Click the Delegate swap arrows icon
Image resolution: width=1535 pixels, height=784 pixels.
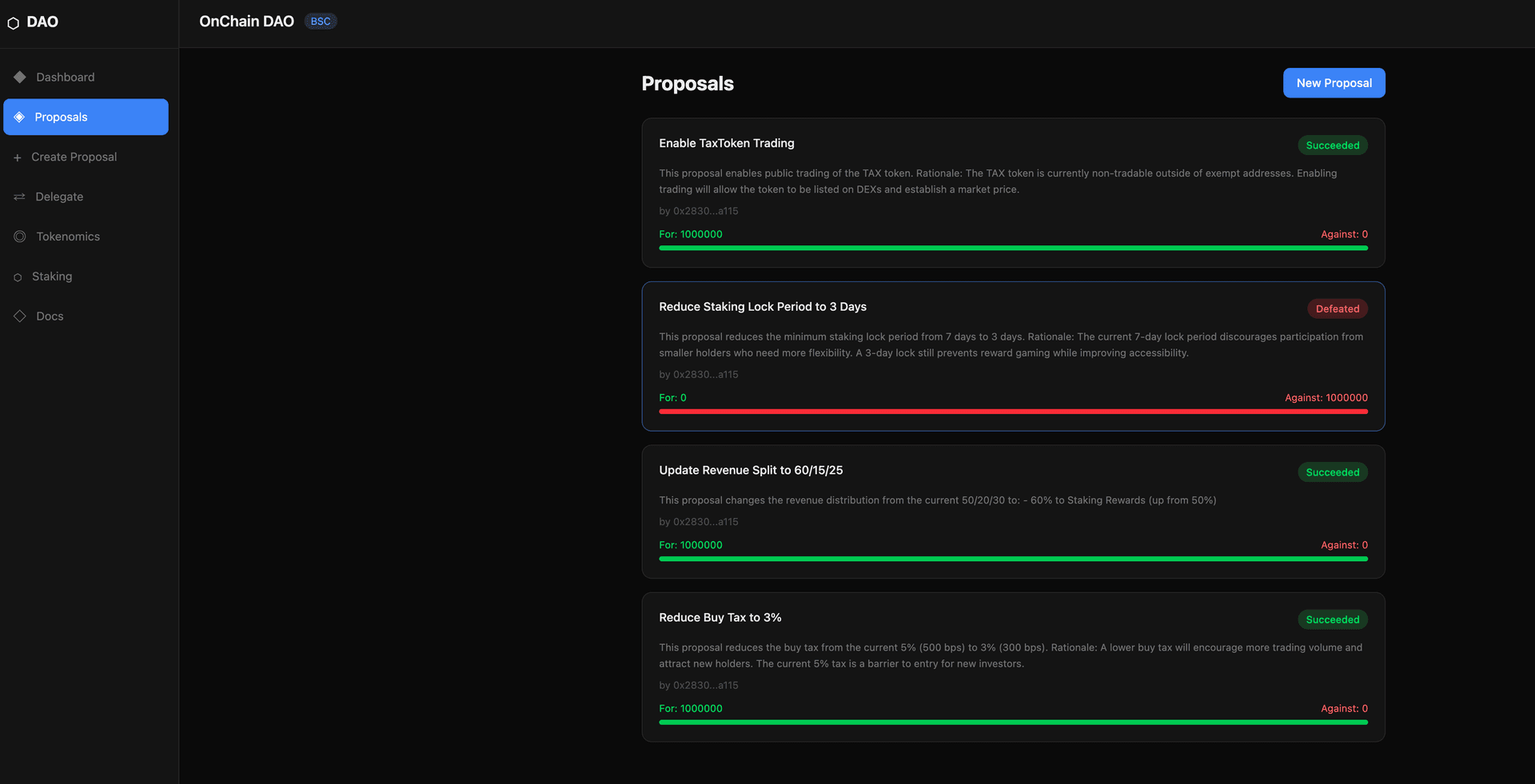(20, 197)
